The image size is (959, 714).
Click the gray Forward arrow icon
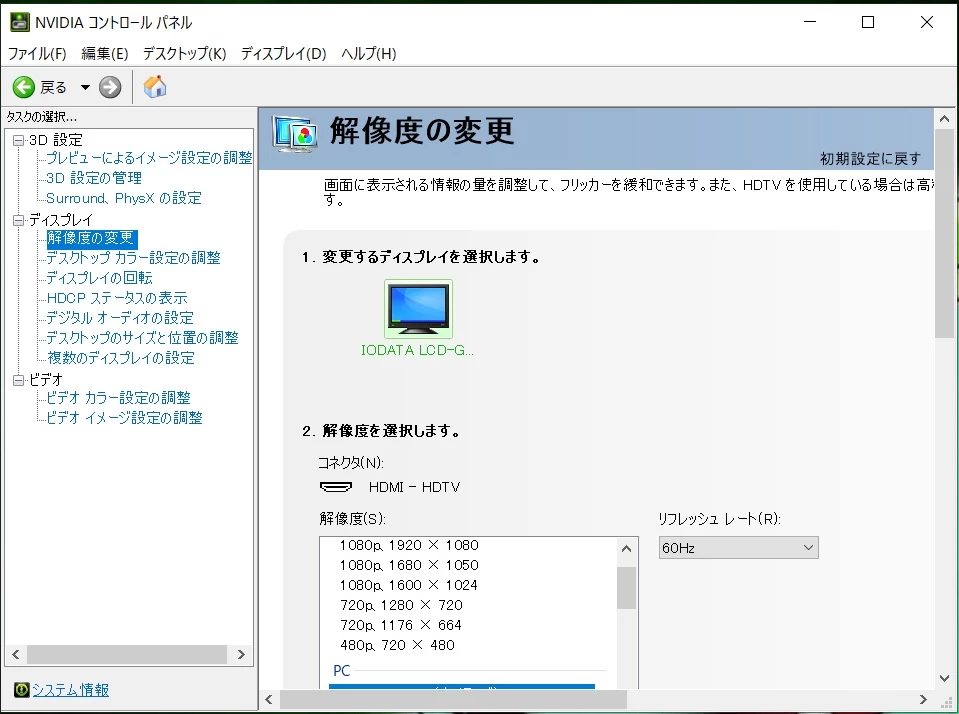point(110,87)
